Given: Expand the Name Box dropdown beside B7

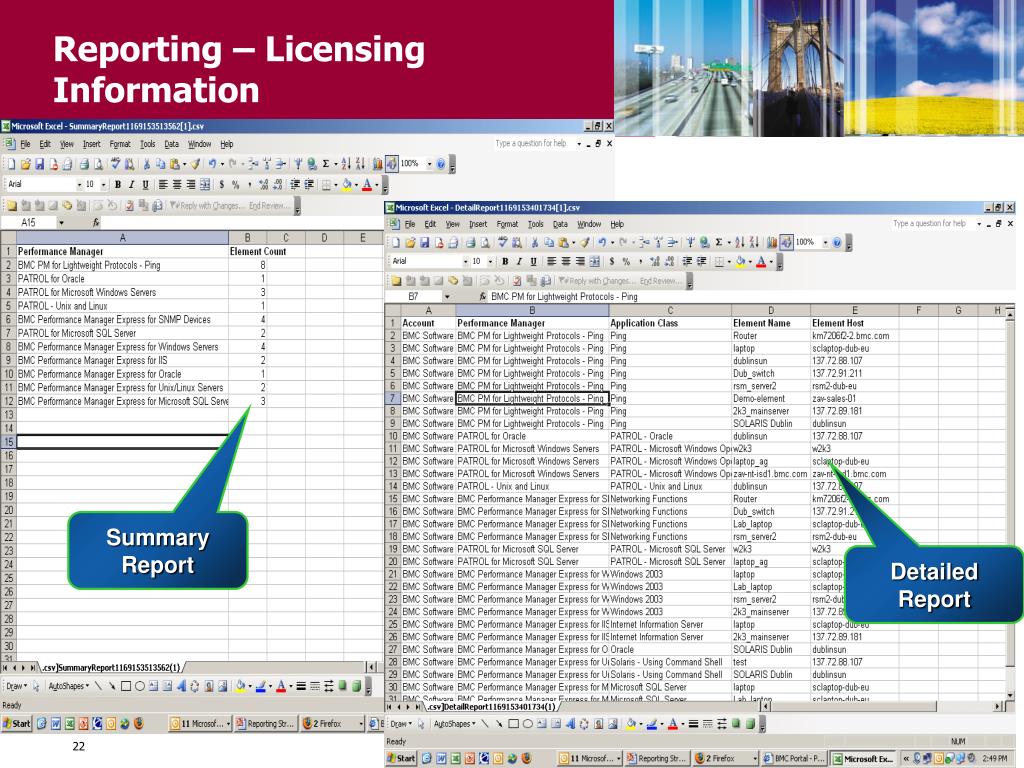Looking at the screenshot, I should click(x=447, y=296).
